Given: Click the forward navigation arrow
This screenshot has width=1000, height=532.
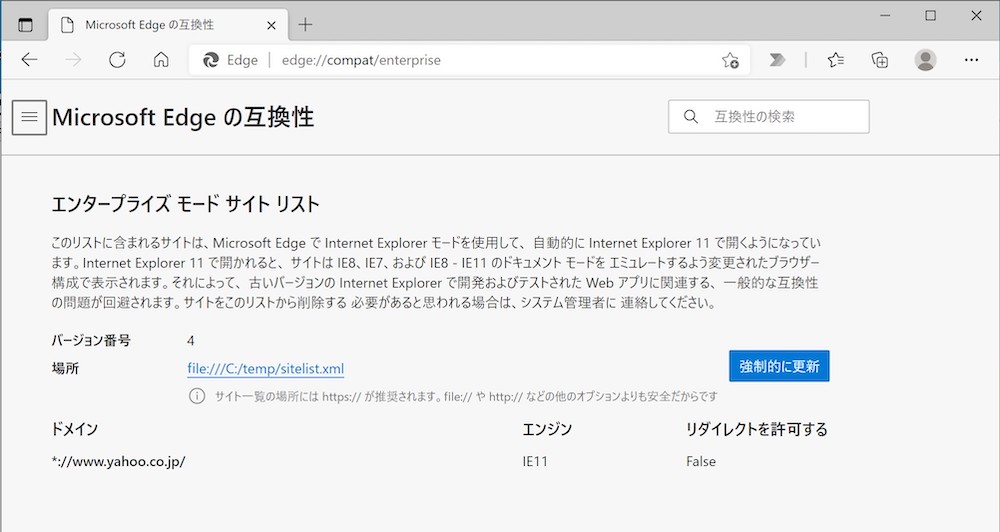Looking at the screenshot, I should (73, 60).
